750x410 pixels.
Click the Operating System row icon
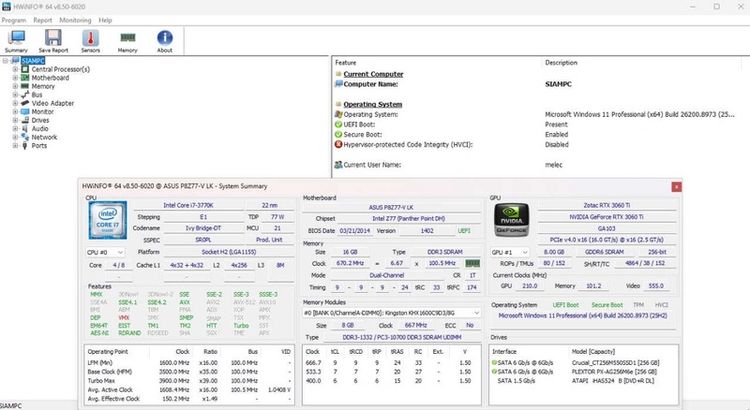338,114
